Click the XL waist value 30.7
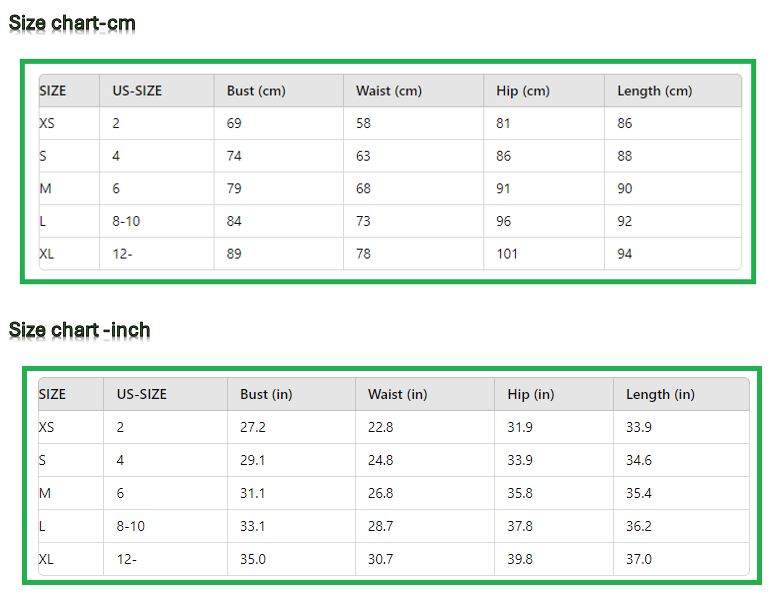 click(380, 559)
